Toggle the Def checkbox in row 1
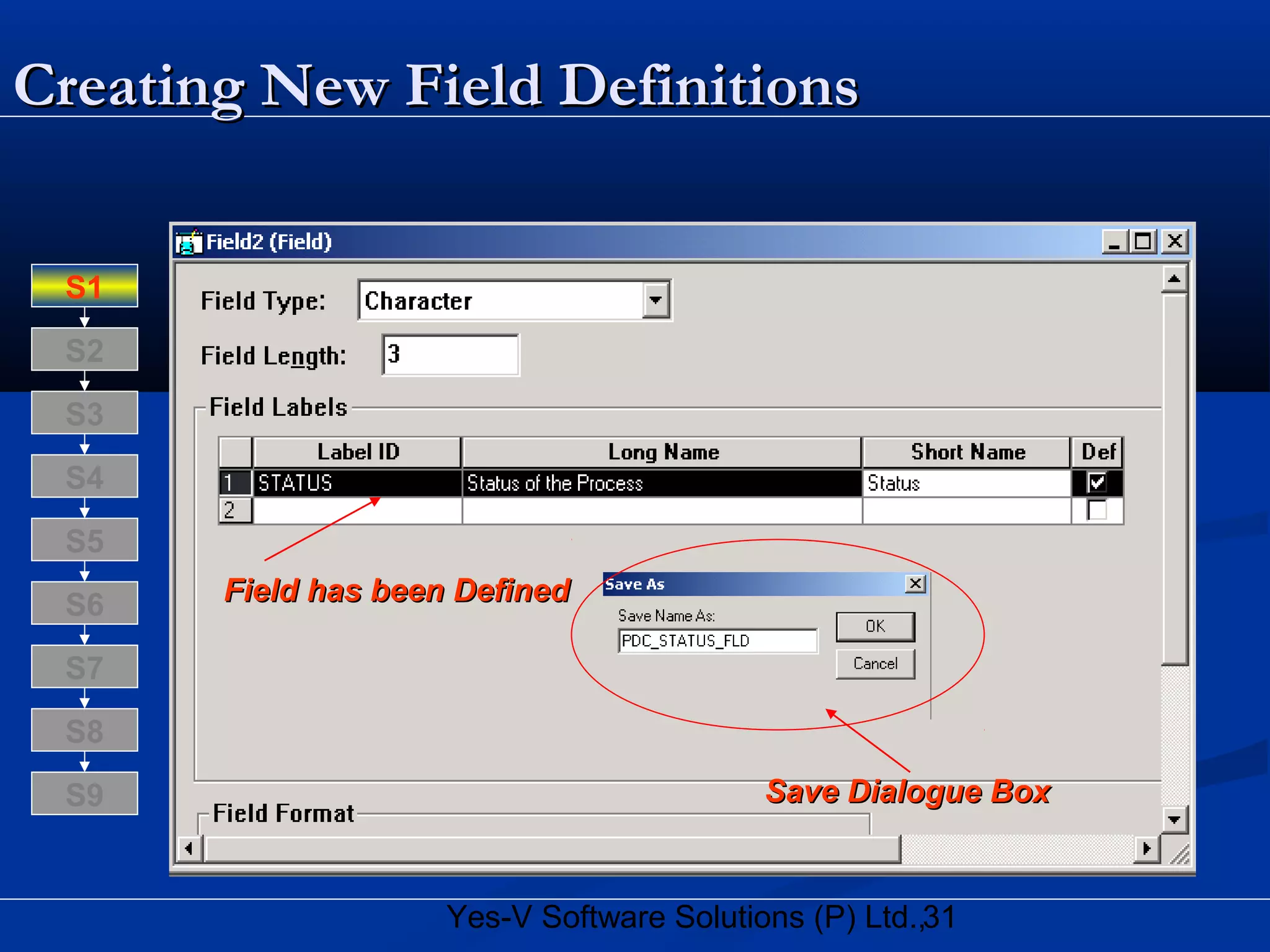1270x952 pixels. tap(1096, 482)
